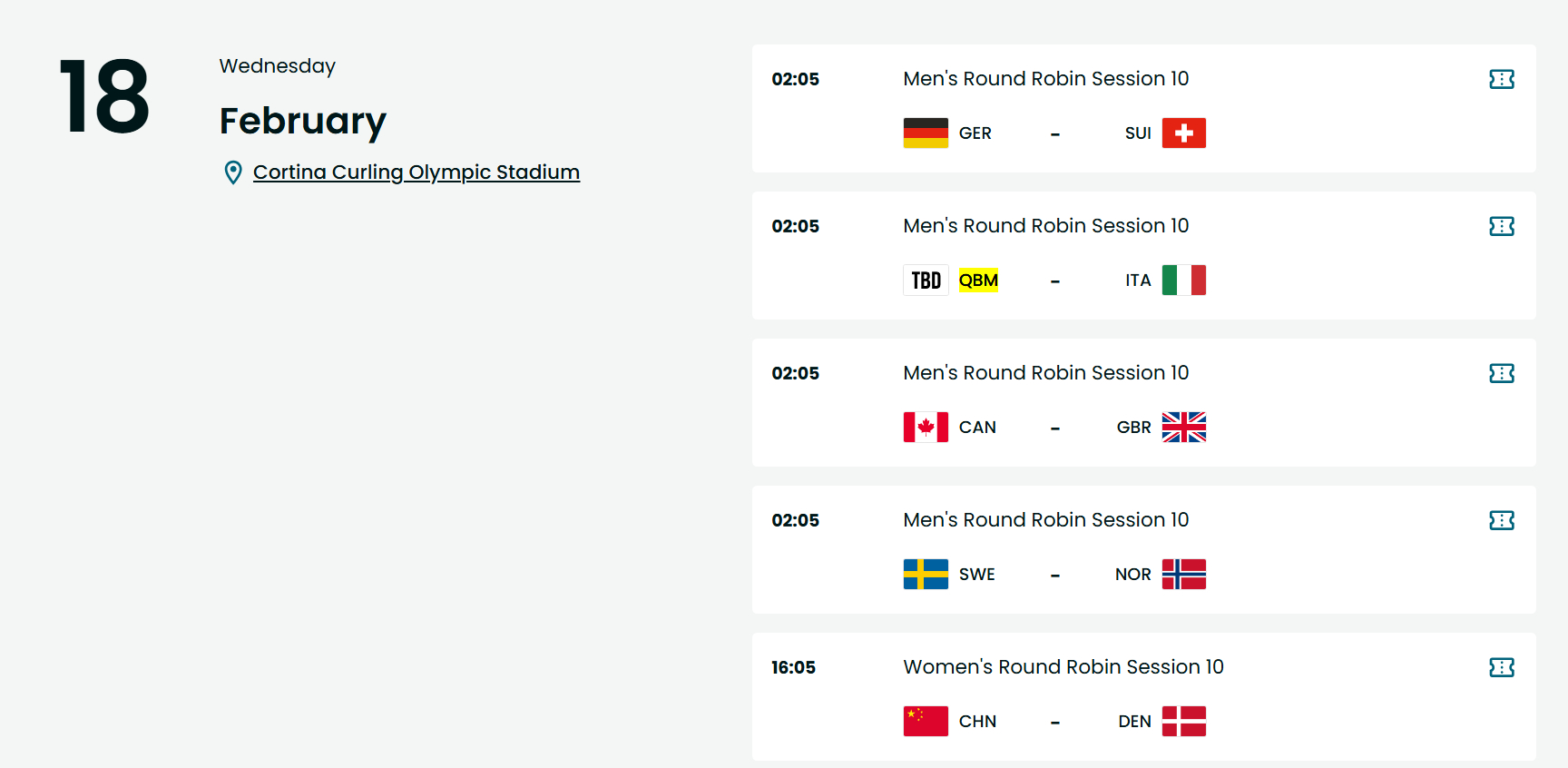1568x768 pixels.
Task: Click the Sweden flag icon
Action: (926, 575)
